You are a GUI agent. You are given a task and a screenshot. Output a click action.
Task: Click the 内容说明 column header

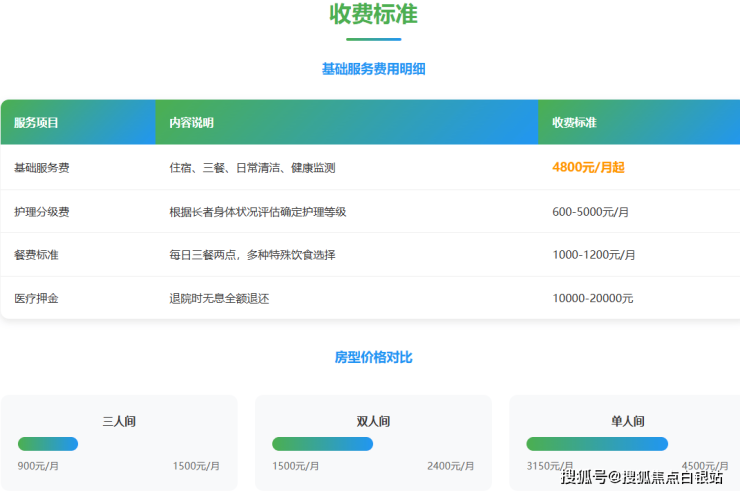coord(191,123)
